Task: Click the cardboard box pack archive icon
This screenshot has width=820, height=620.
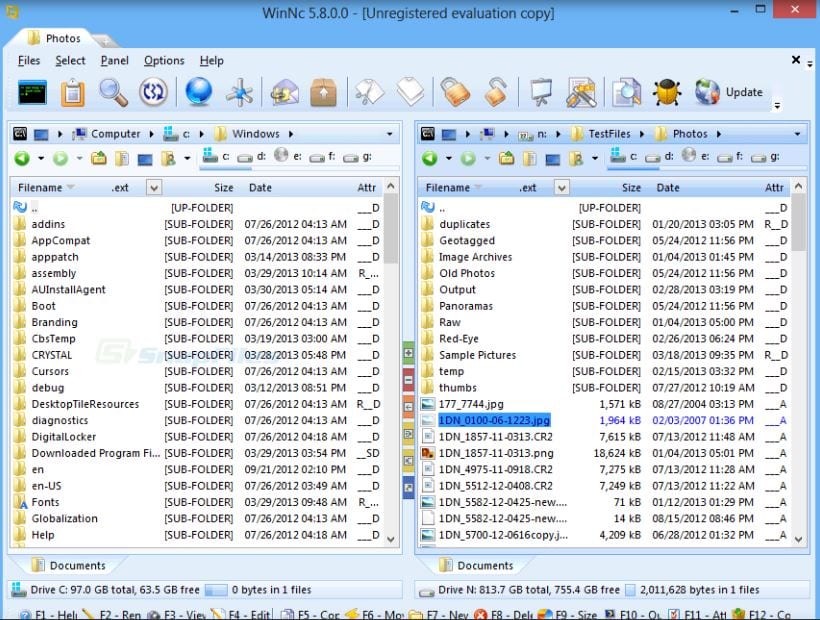Action: [324, 93]
